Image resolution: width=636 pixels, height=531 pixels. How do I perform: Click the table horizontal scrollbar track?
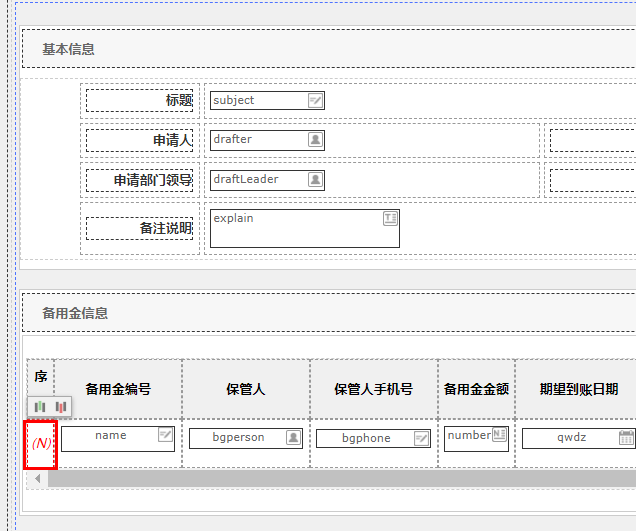(x=342, y=479)
